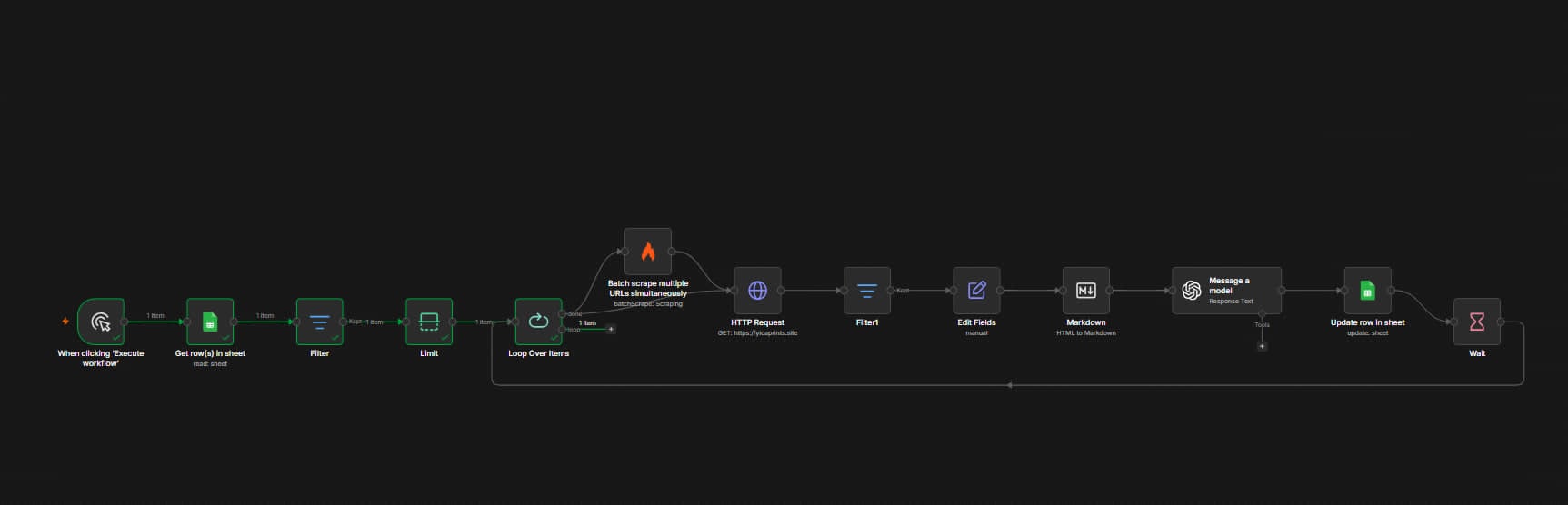The height and width of the screenshot is (505, 1568).
Task: Click the 'Wait' node label
Action: 1477,353
